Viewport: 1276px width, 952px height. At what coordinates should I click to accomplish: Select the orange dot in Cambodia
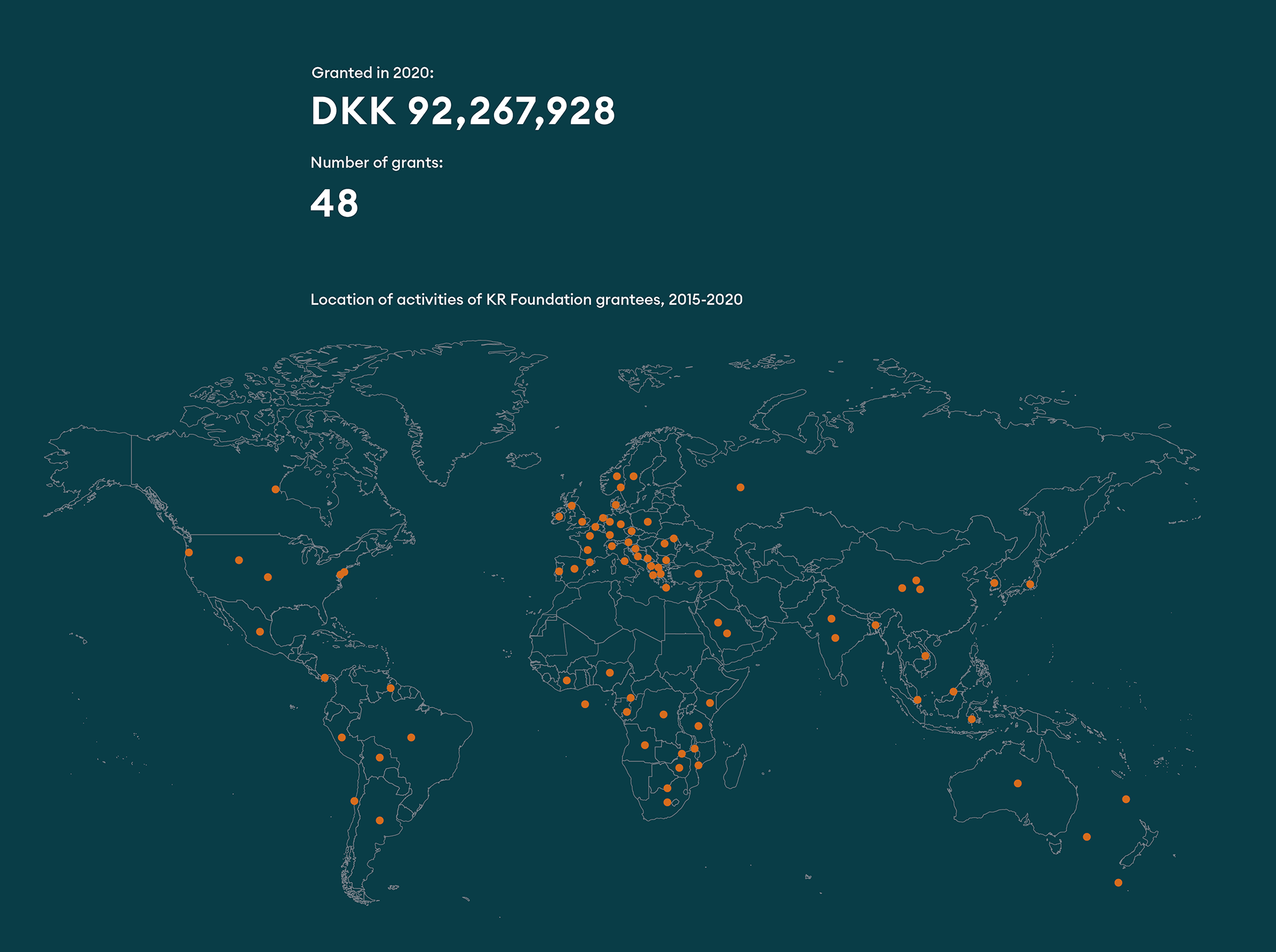[x=925, y=656]
